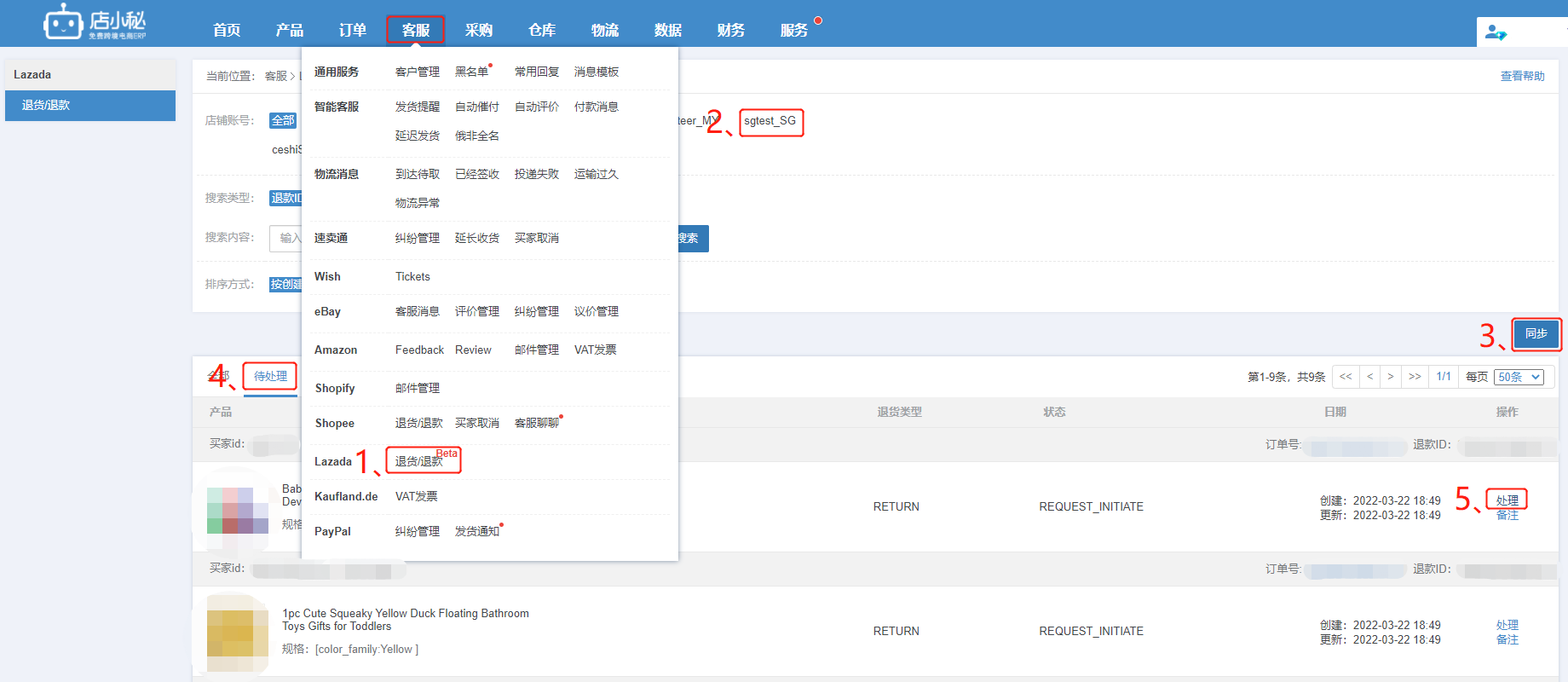1568x682 pixels.
Task: Click 备注 for the Yellow Duck row
Action: pos(1507,639)
